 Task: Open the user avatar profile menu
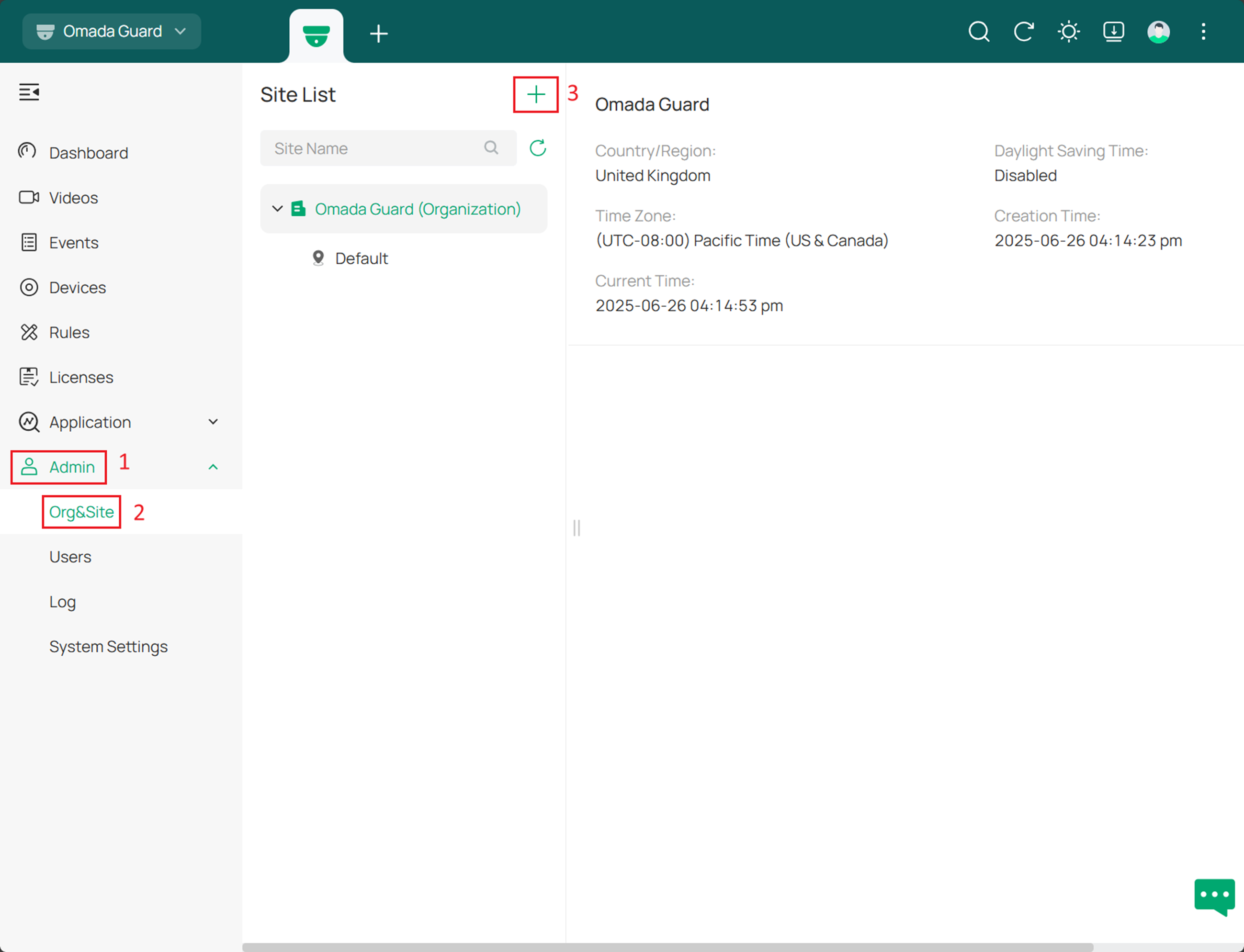(1158, 32)
